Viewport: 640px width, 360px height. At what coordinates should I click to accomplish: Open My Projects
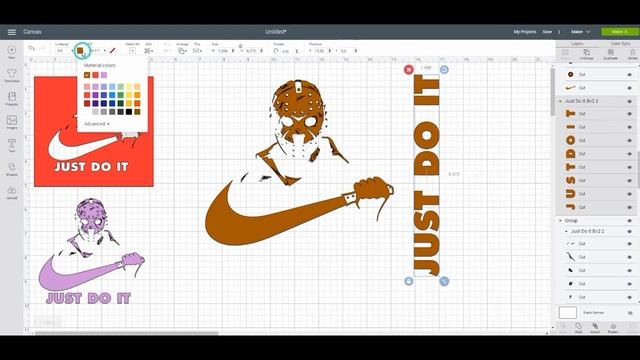[x=524, y=31]
